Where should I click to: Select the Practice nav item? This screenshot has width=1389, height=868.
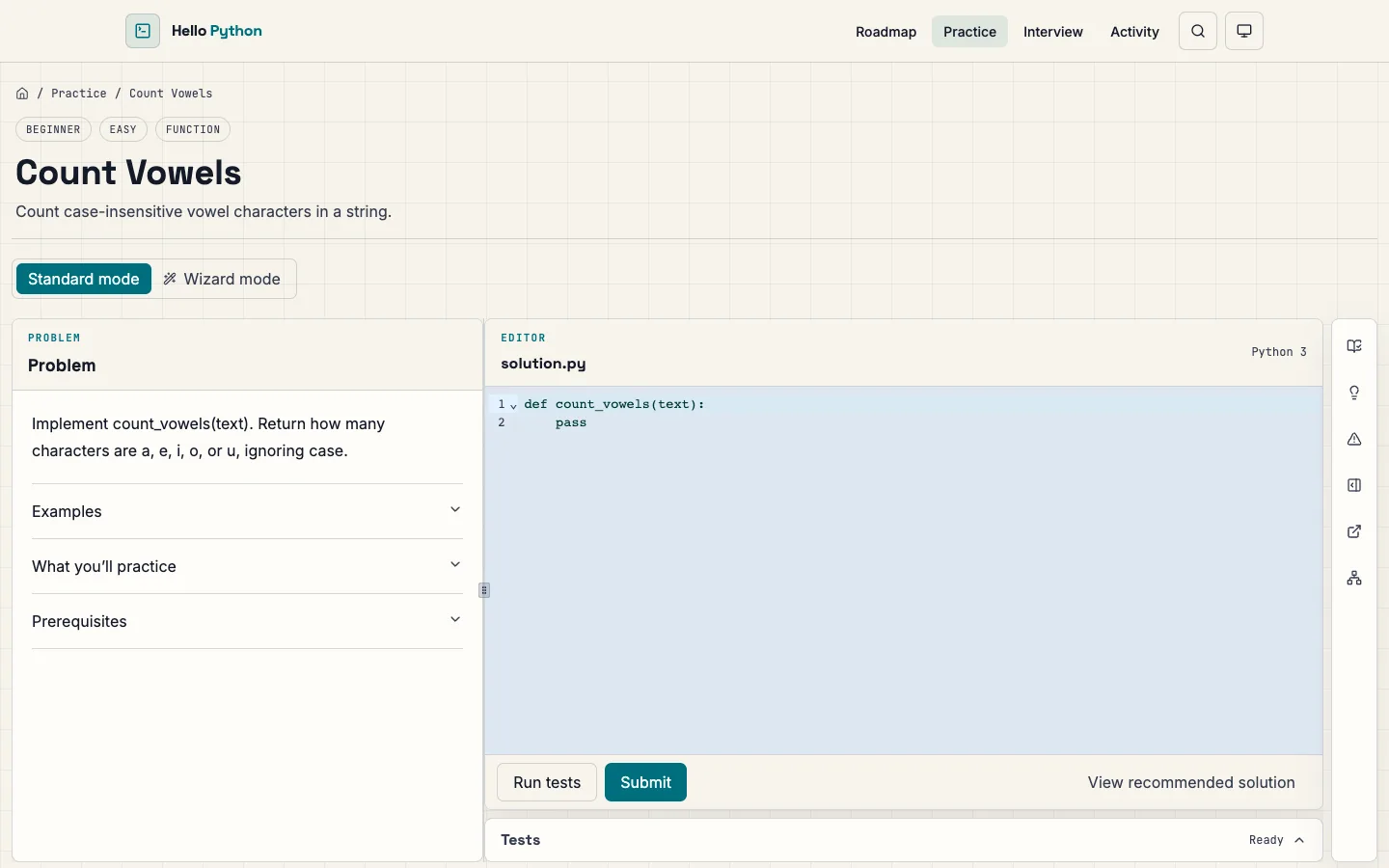pyautogui.click(x=969, y=32)
